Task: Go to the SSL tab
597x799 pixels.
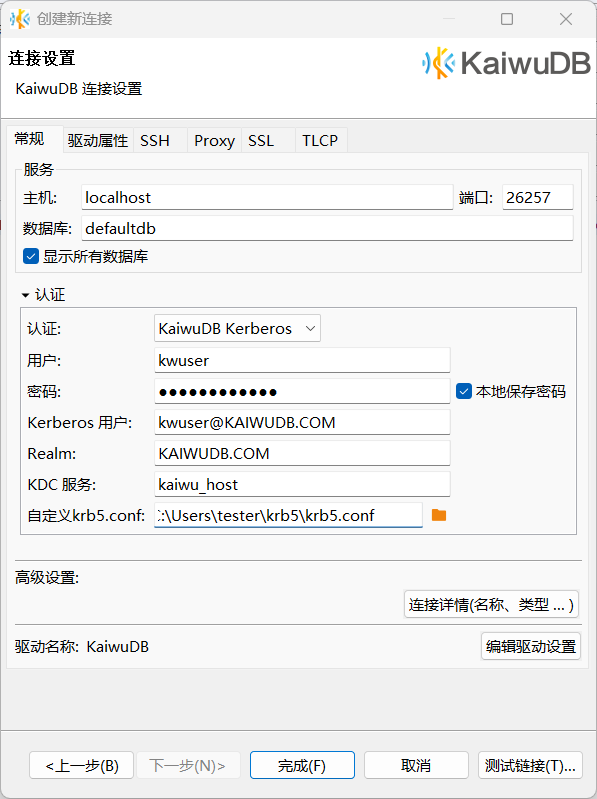Action: coord(261,141)
